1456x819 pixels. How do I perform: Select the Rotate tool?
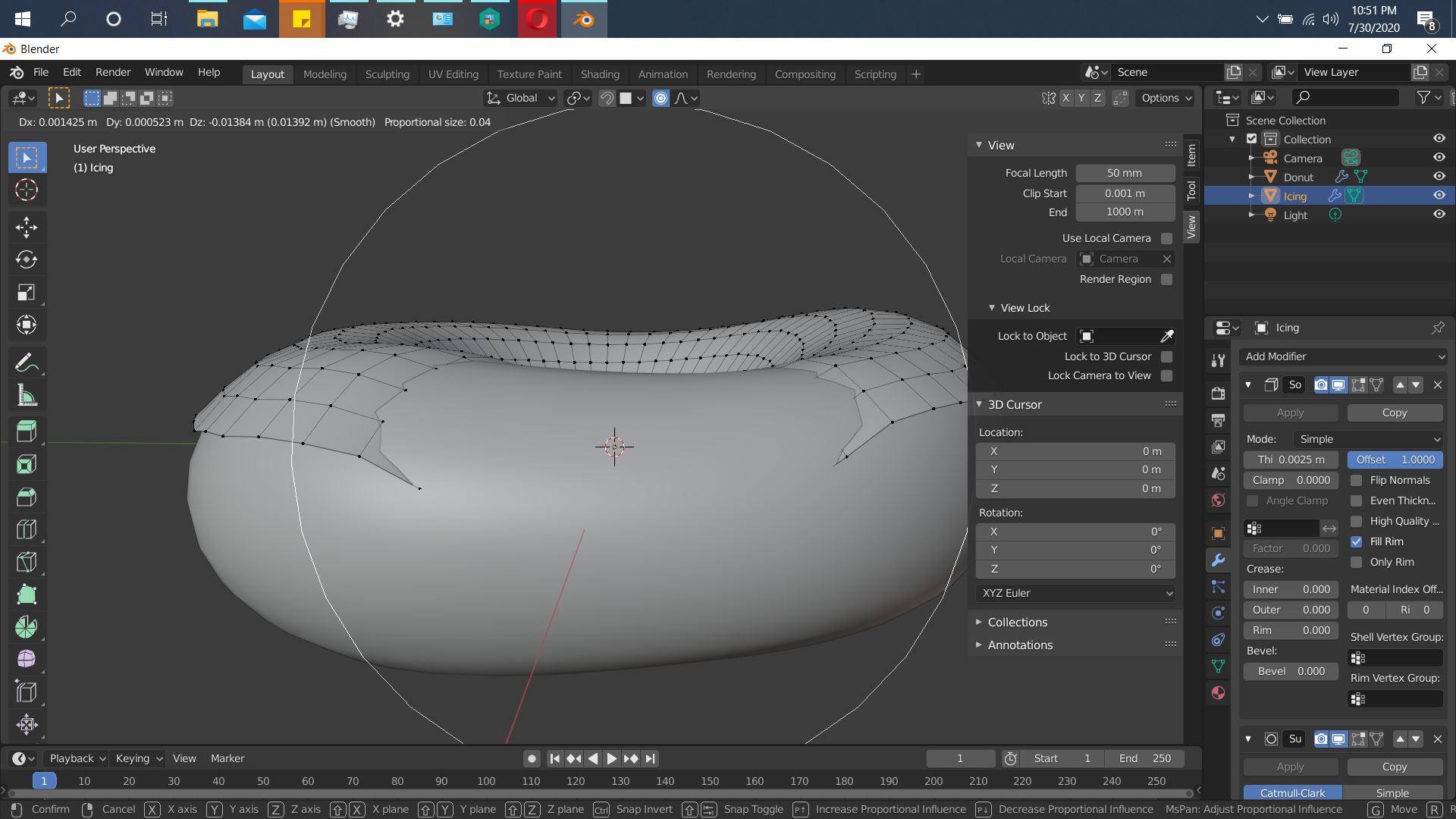tap(27, 259)
